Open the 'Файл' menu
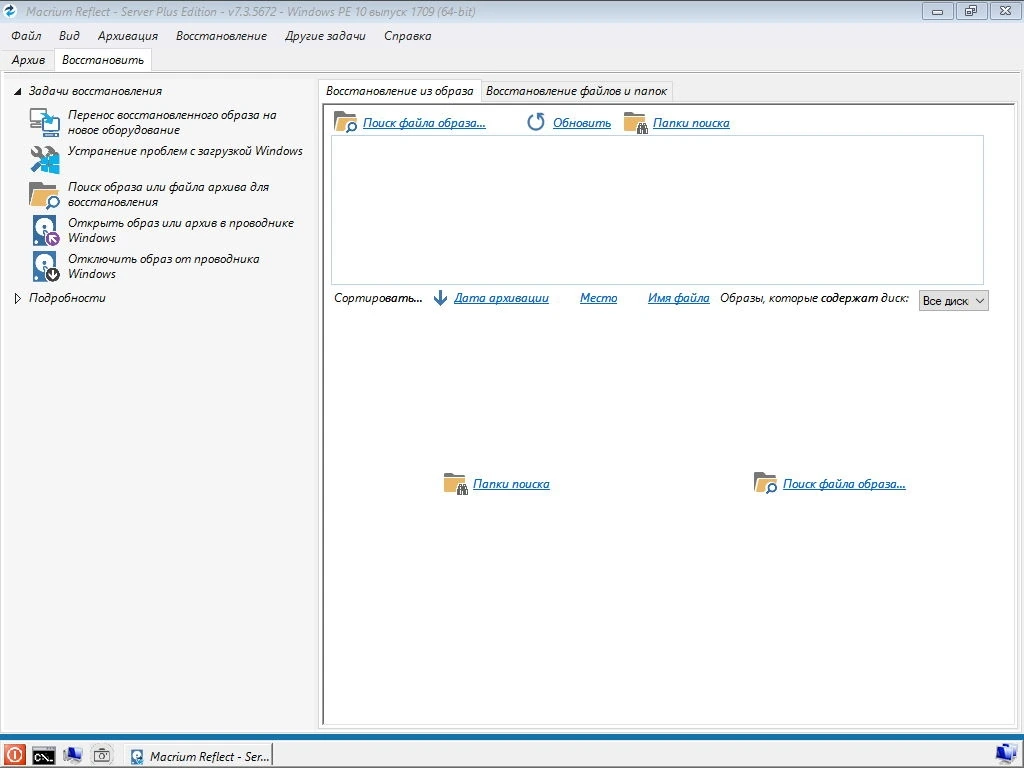 pyautogui.click(x=26, y=36)
